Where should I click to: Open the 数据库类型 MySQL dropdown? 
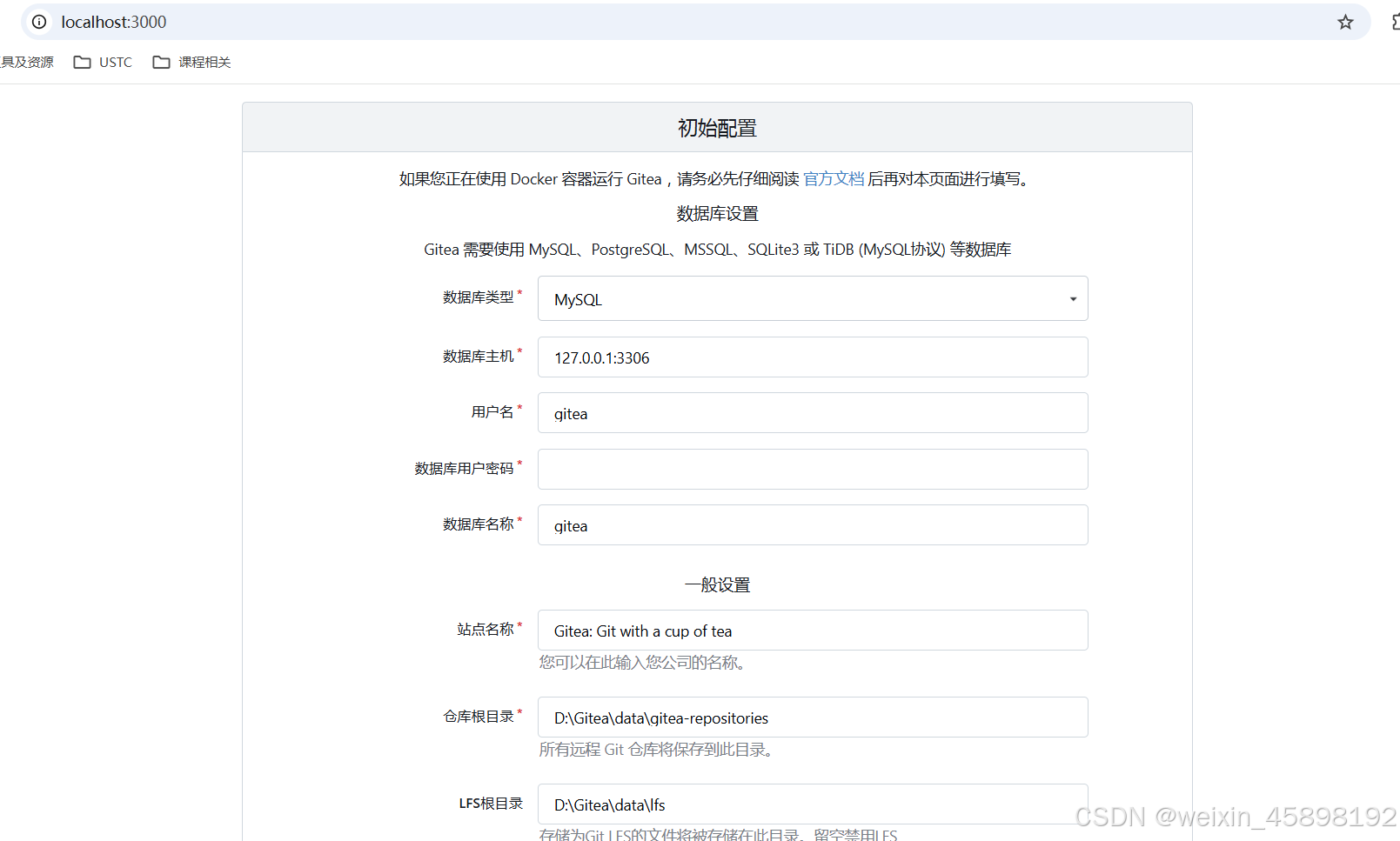[x=813, y=298]
